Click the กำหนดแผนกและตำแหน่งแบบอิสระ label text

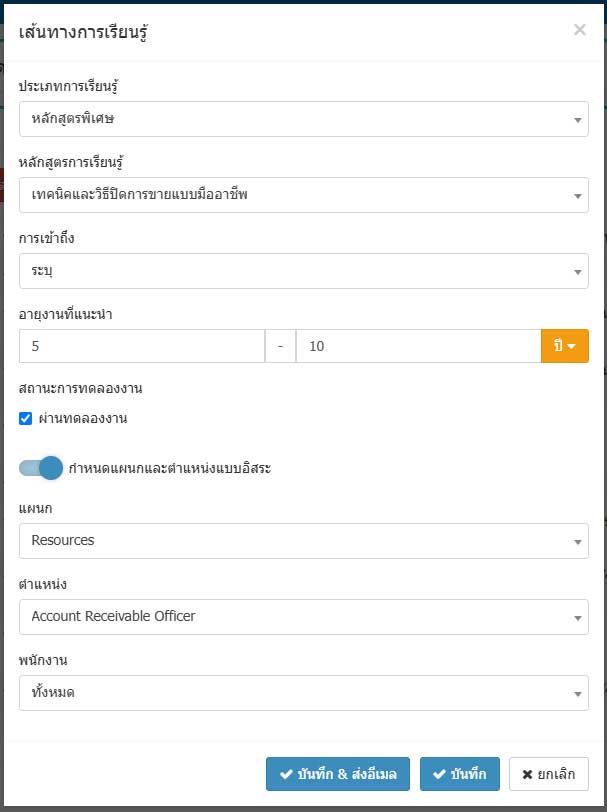point(170,469)
